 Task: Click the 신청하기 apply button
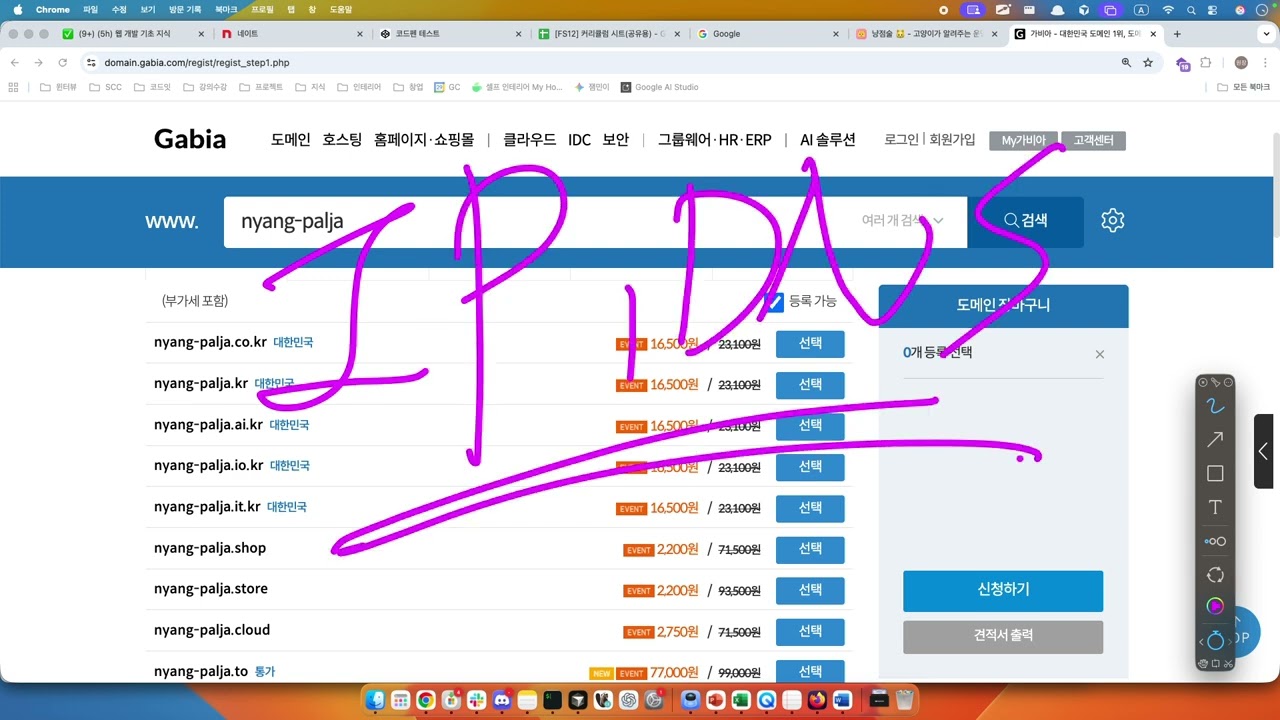pos(1003,591)
